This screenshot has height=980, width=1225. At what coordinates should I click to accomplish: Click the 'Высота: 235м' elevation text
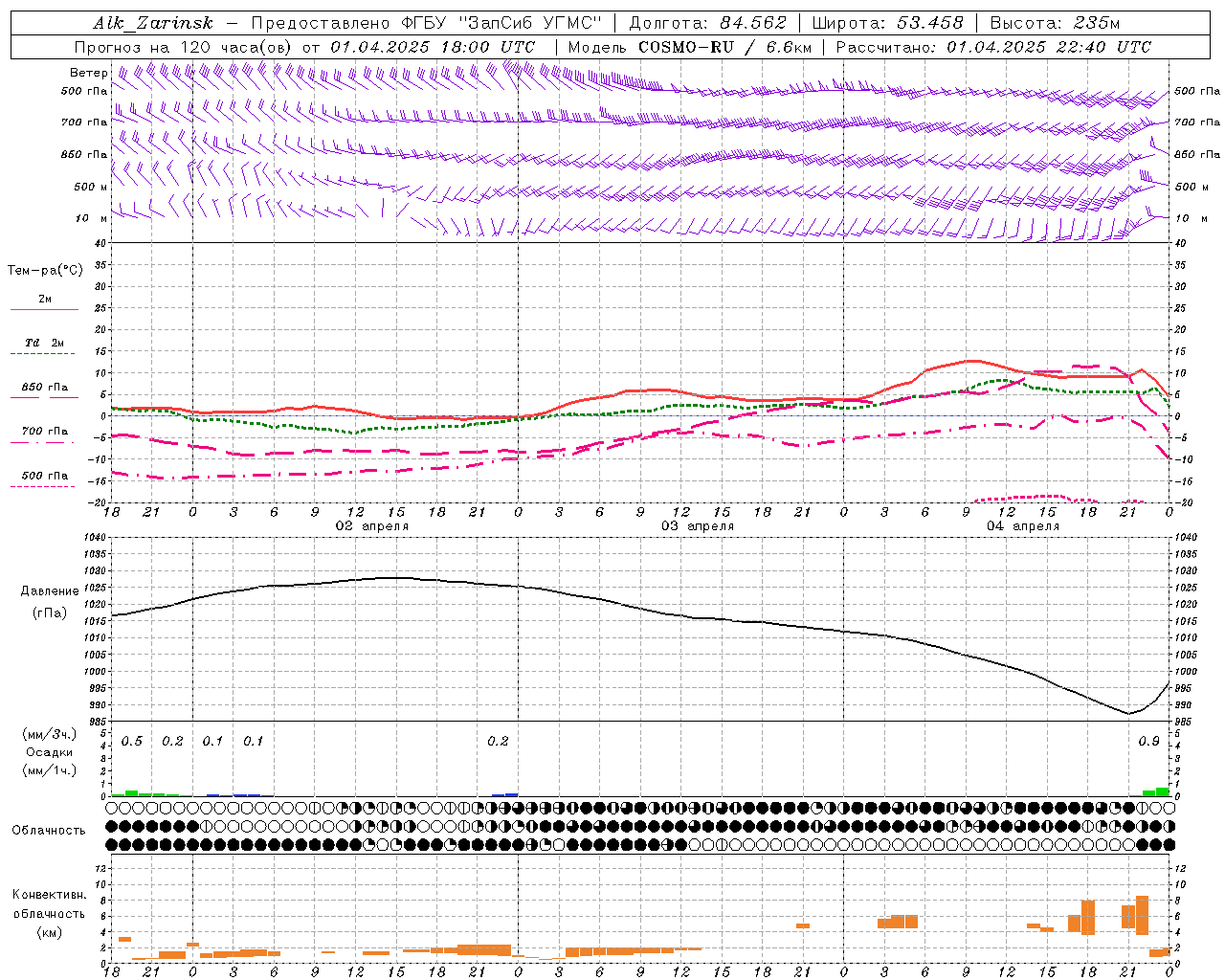point(1055,23)
